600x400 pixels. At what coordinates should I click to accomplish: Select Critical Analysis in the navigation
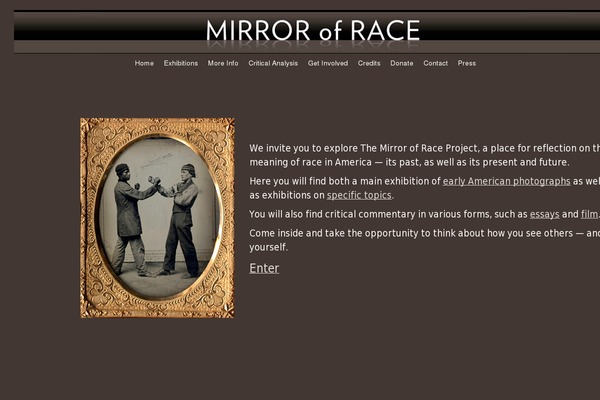click(273, 63)
